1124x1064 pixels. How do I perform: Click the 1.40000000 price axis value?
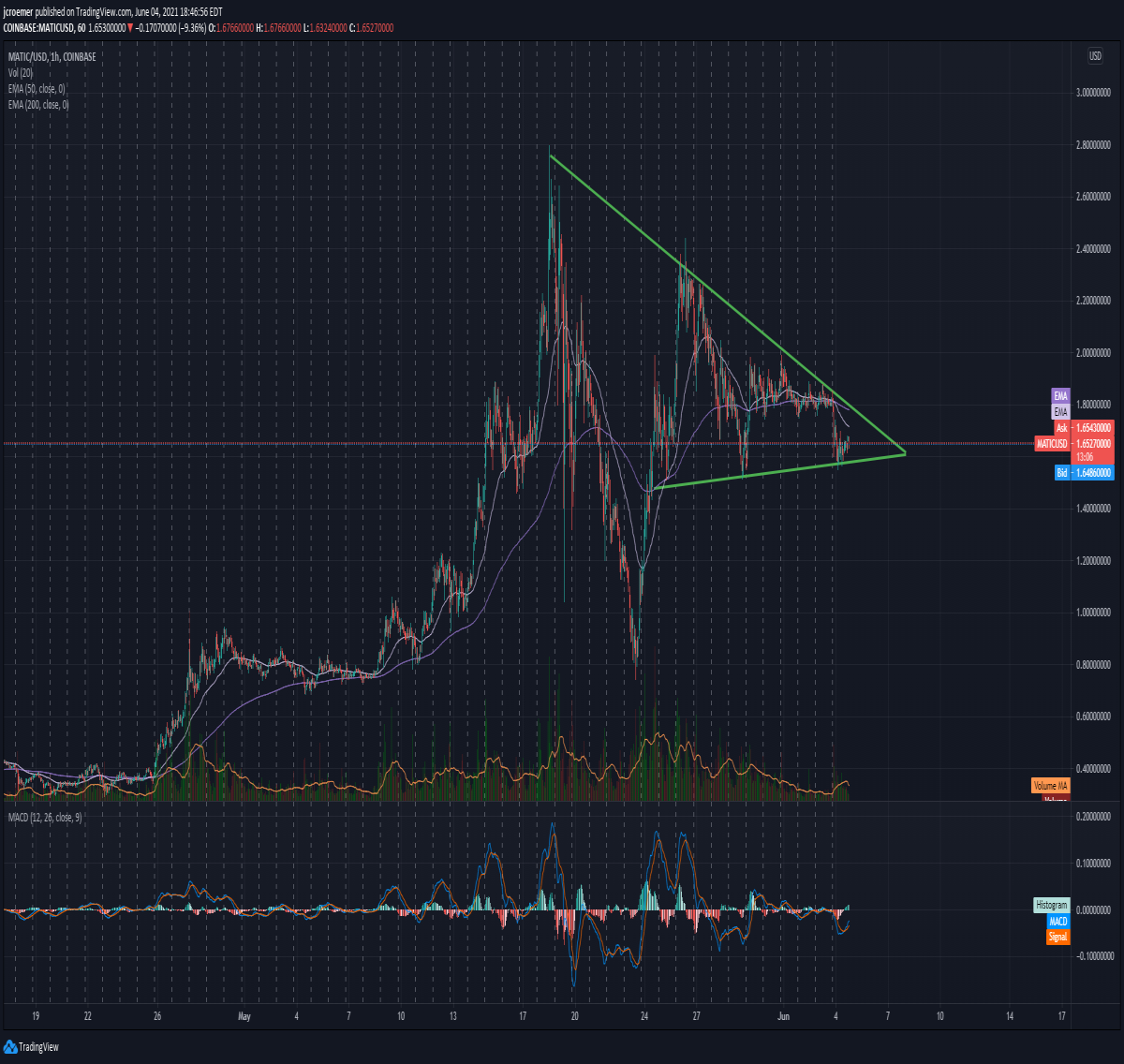(x=1093, y=509)
